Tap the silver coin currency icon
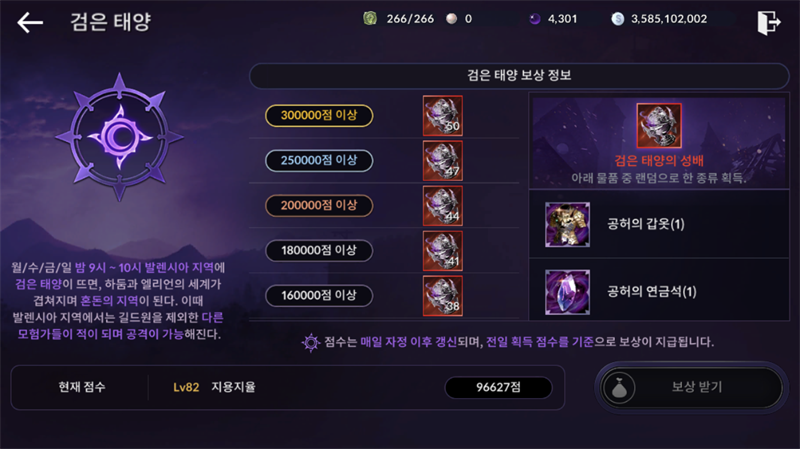 coord(617,19)
